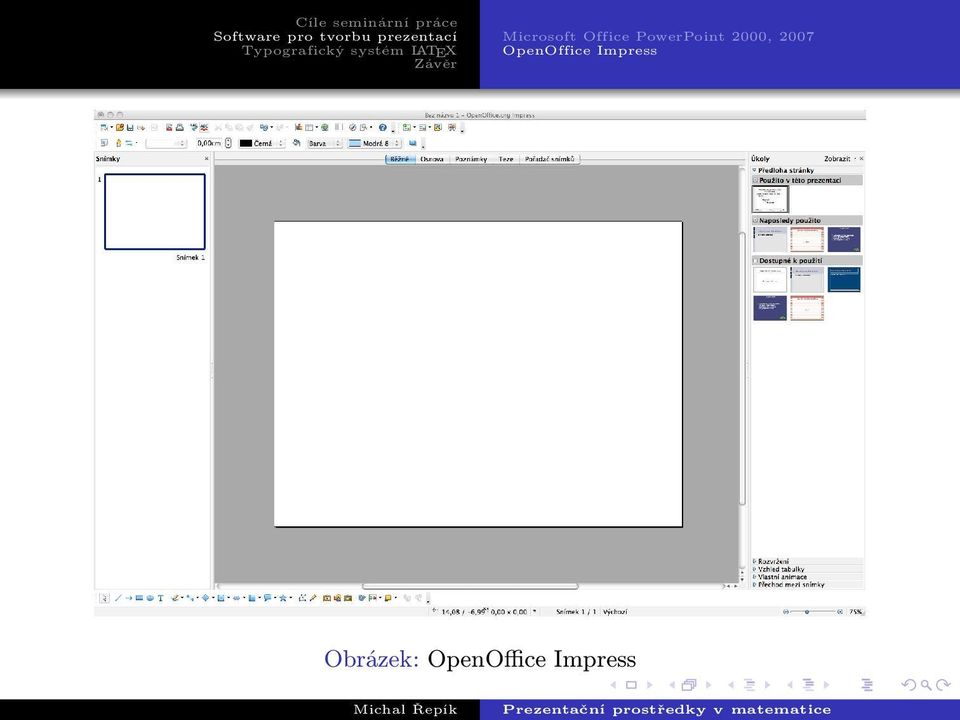Screen dimensions: 960x720
Task: Select the Rectangle drawing tool
Action: pyautogui.click(x=139, y=598)
